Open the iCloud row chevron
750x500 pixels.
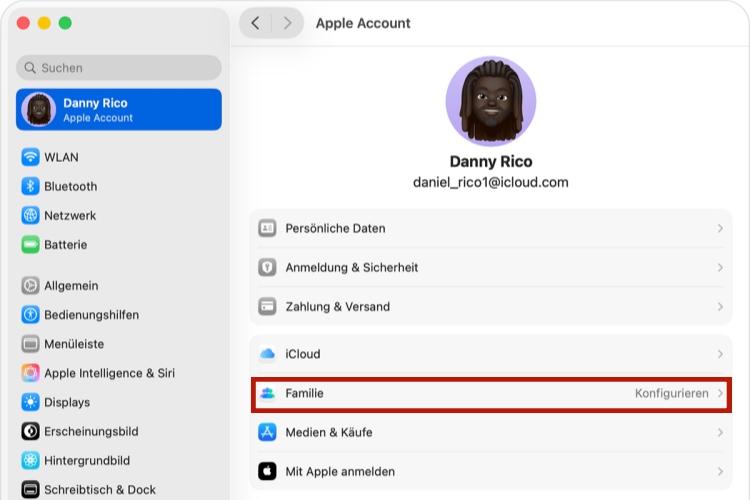[720, 354]
